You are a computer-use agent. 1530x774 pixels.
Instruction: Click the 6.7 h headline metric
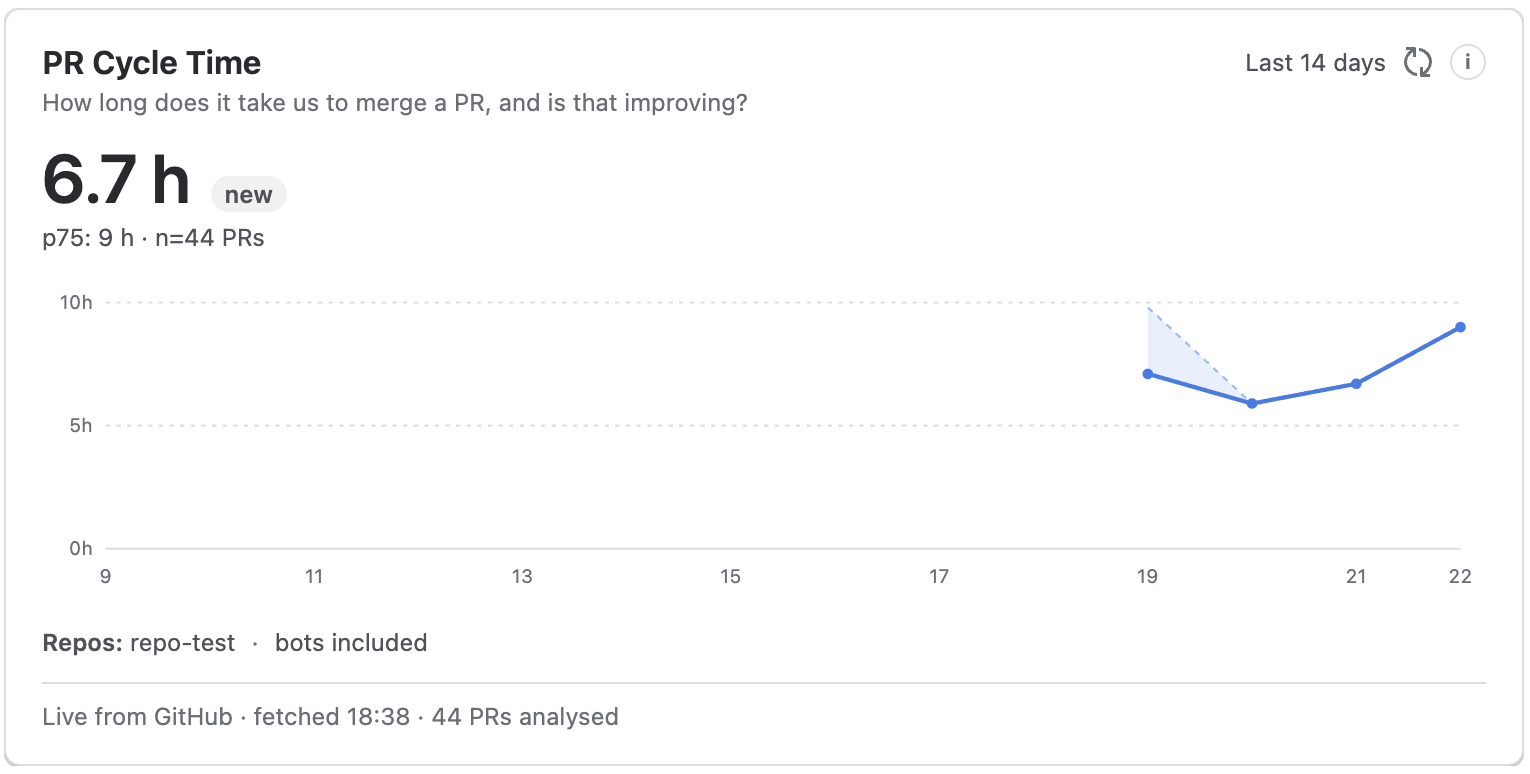click(116, 180)
